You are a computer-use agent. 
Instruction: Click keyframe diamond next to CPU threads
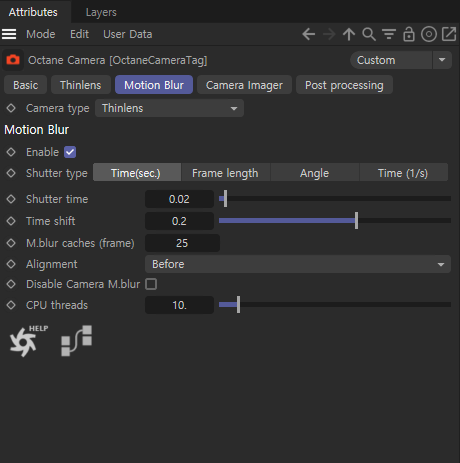pos(11,305)
